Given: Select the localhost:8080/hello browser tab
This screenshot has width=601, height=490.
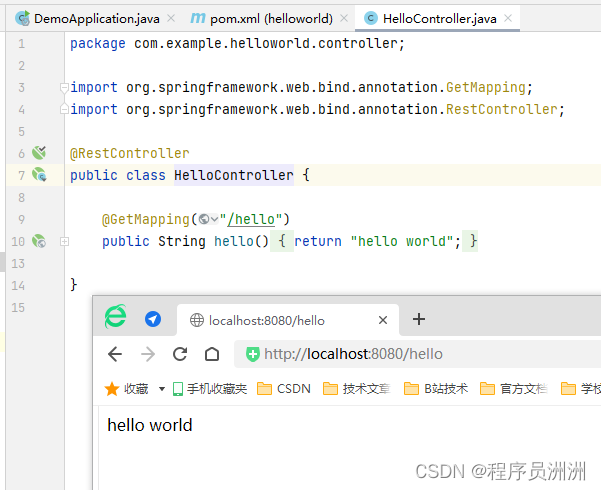Looking at the screenshot, I should point(288,320).
